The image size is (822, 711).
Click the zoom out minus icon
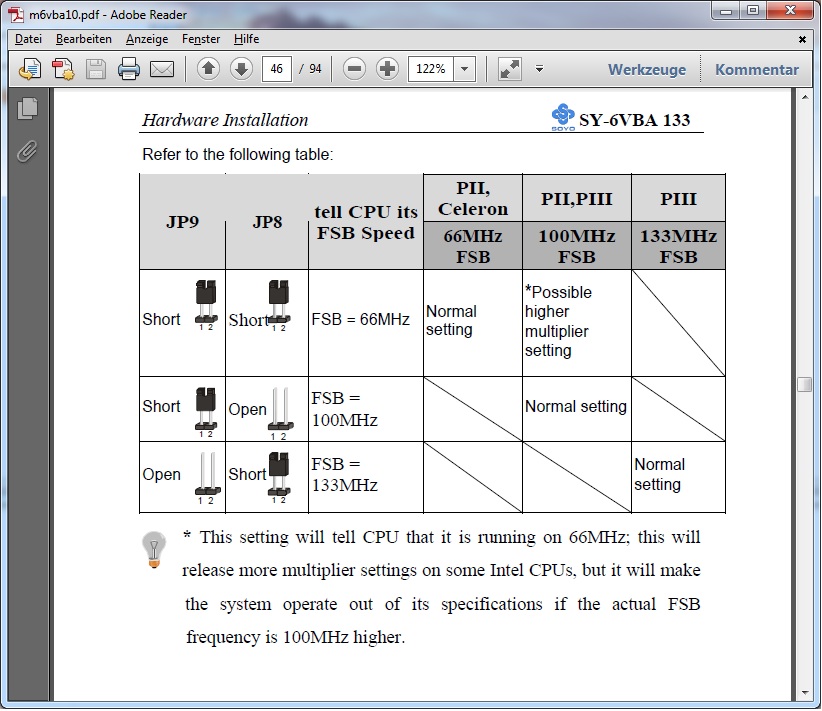(352, 68)
